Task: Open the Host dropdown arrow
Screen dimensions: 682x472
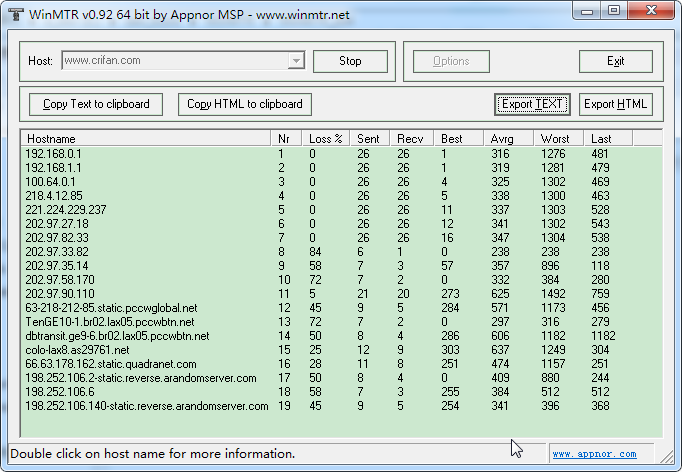Action: [x=296, y=61]
